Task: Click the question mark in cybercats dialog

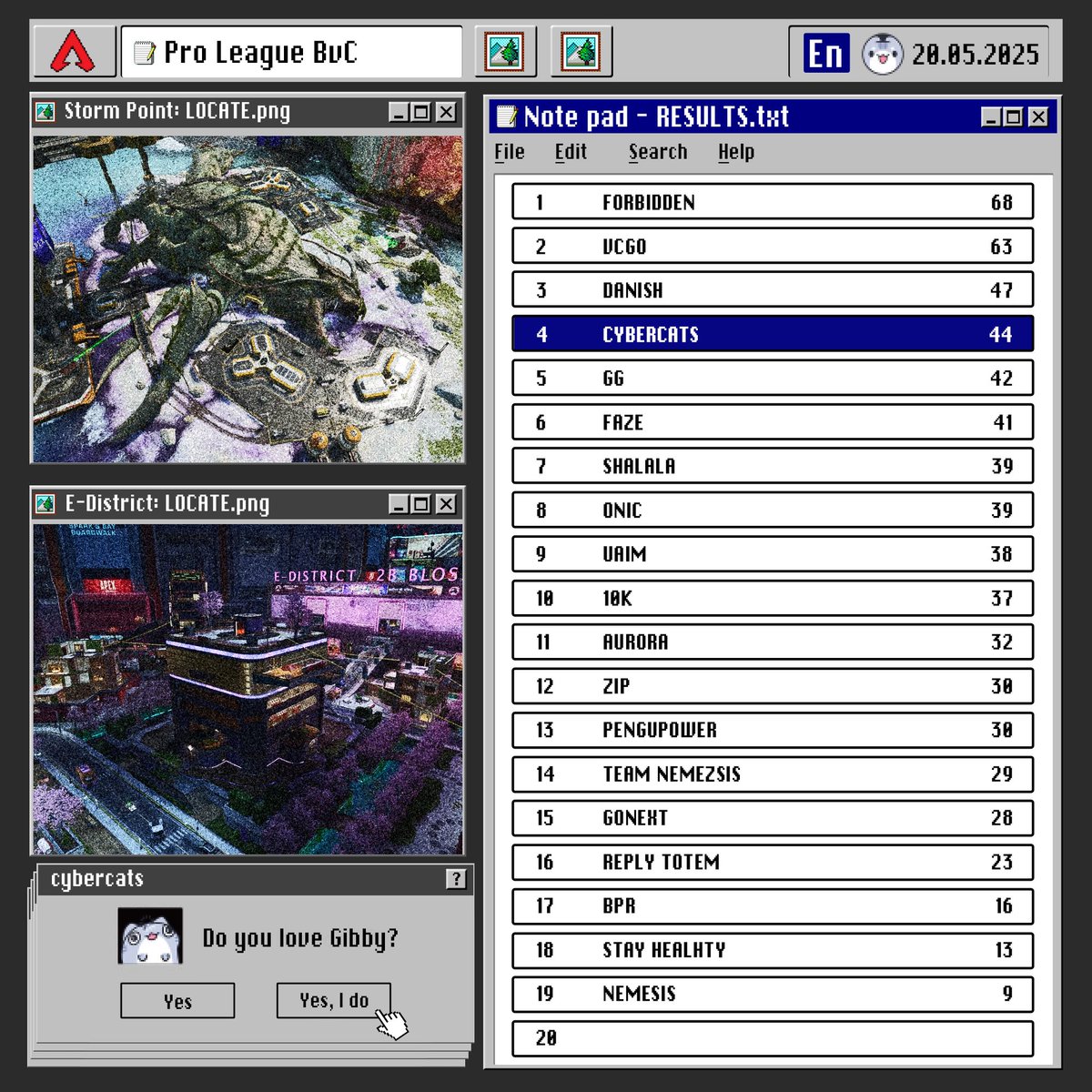Action: click(456, 878)
